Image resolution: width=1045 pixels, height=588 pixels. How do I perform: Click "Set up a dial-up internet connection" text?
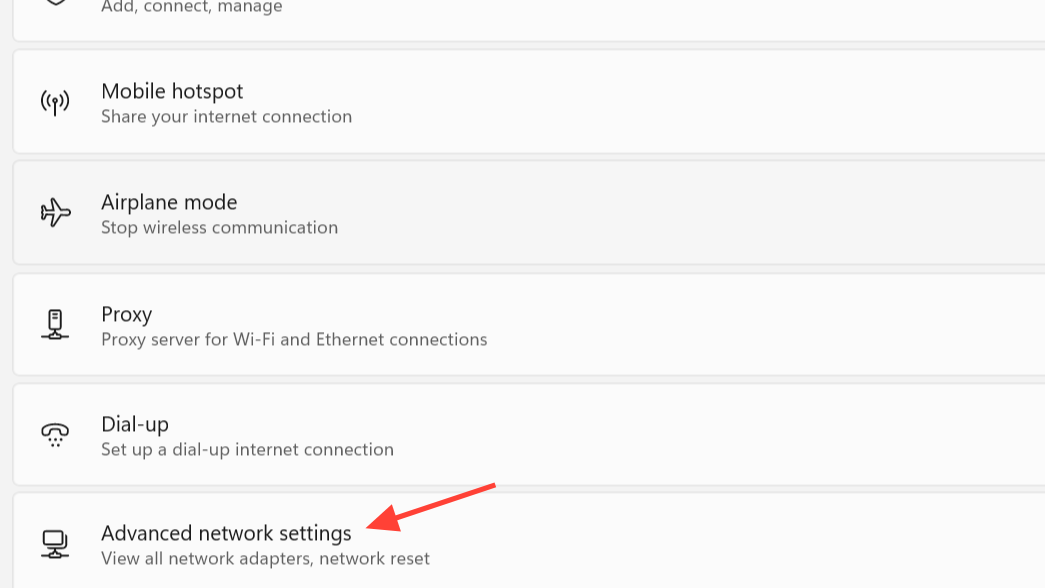point(247,450)
